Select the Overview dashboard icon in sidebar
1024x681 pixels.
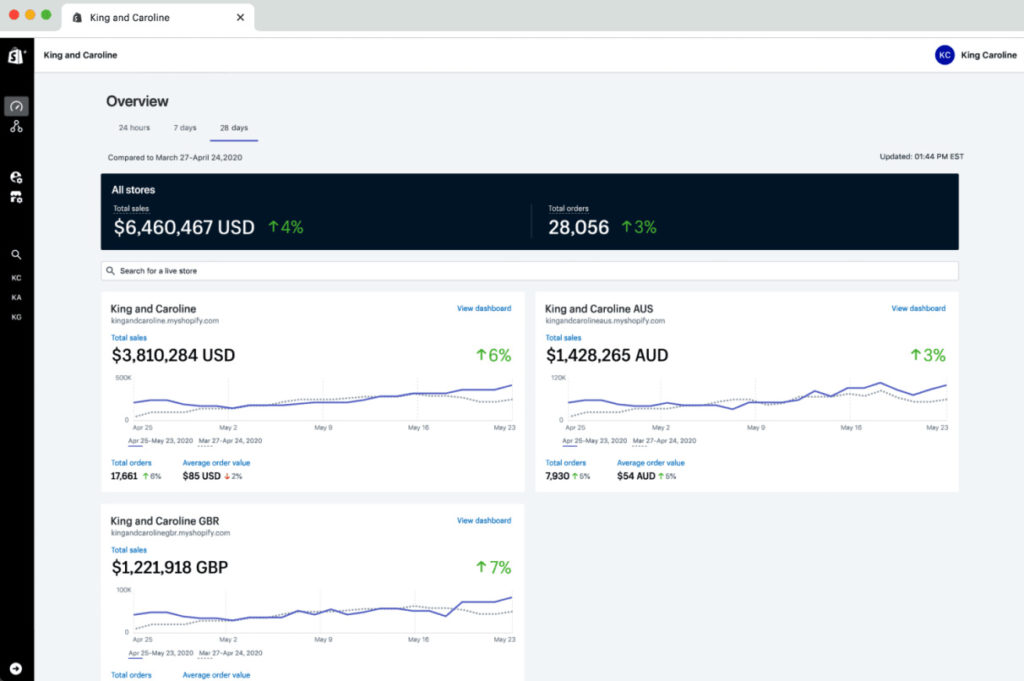coord(16,105)
